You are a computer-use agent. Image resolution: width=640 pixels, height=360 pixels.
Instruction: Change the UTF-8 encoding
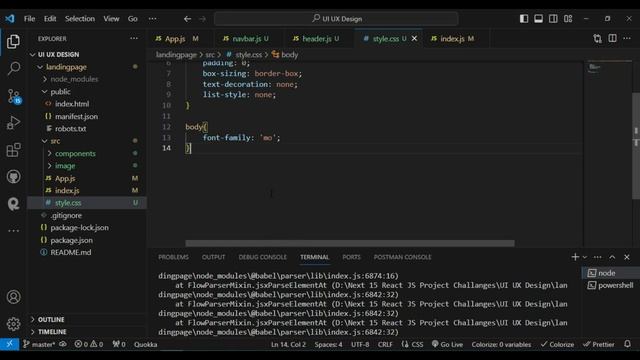pyautogui.click(x=360, y=344)
